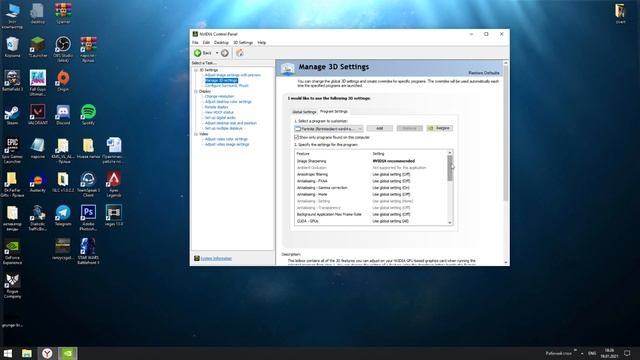Open the Windows Start menu
Screen dimensions: 640x360
[x=8, y=353]
